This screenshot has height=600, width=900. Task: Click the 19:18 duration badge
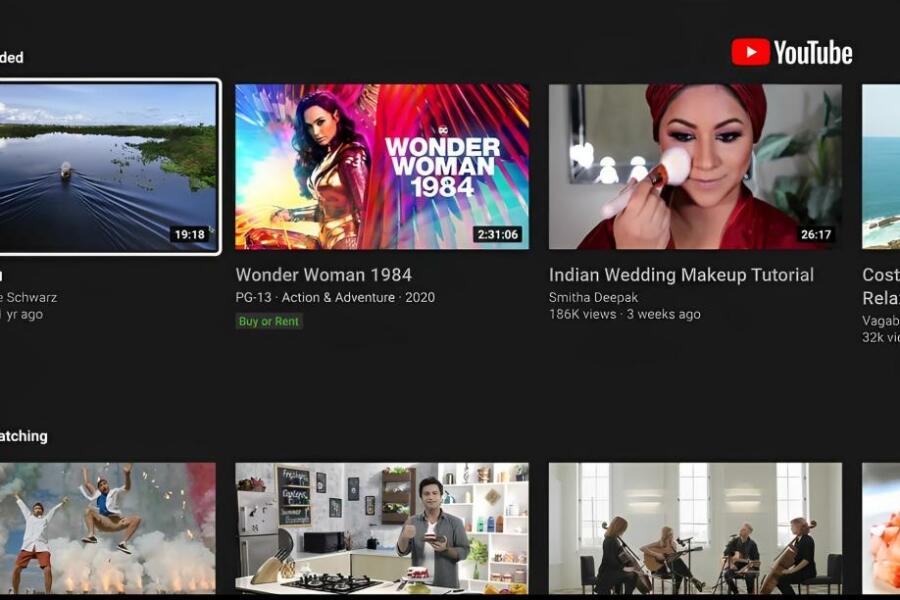coord(190,234)
